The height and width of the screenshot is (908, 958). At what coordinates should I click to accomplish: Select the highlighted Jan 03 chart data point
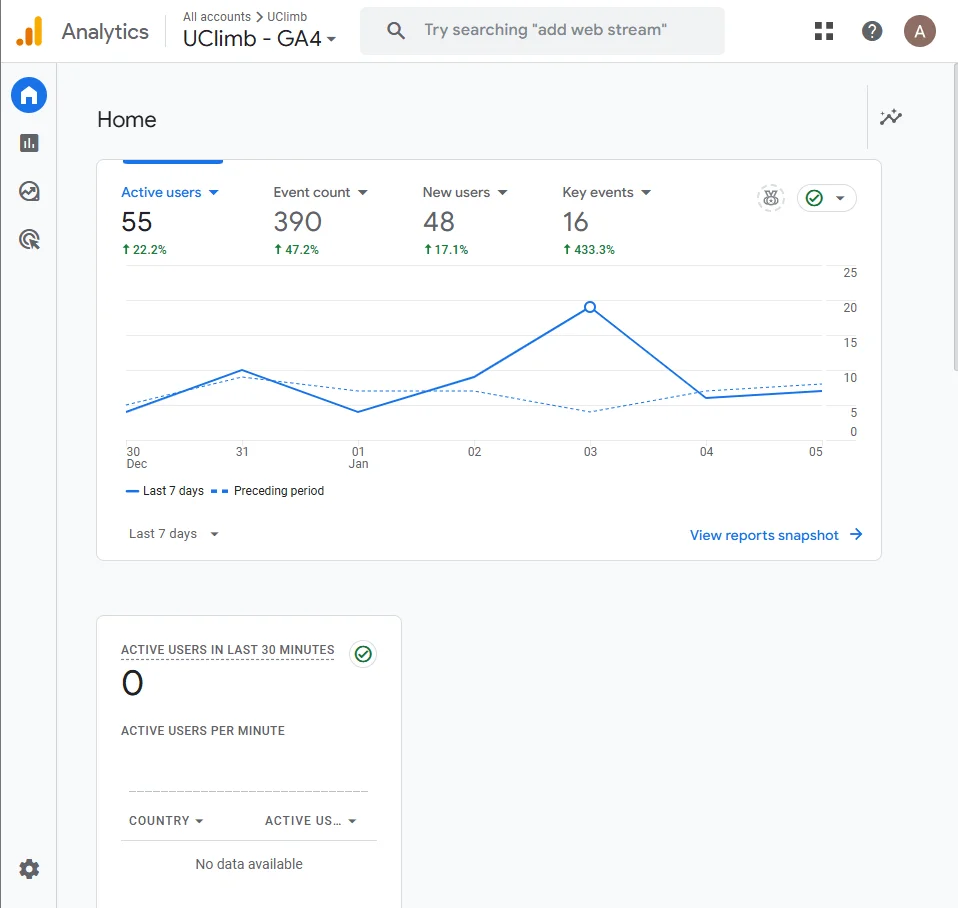pos(589,307)
